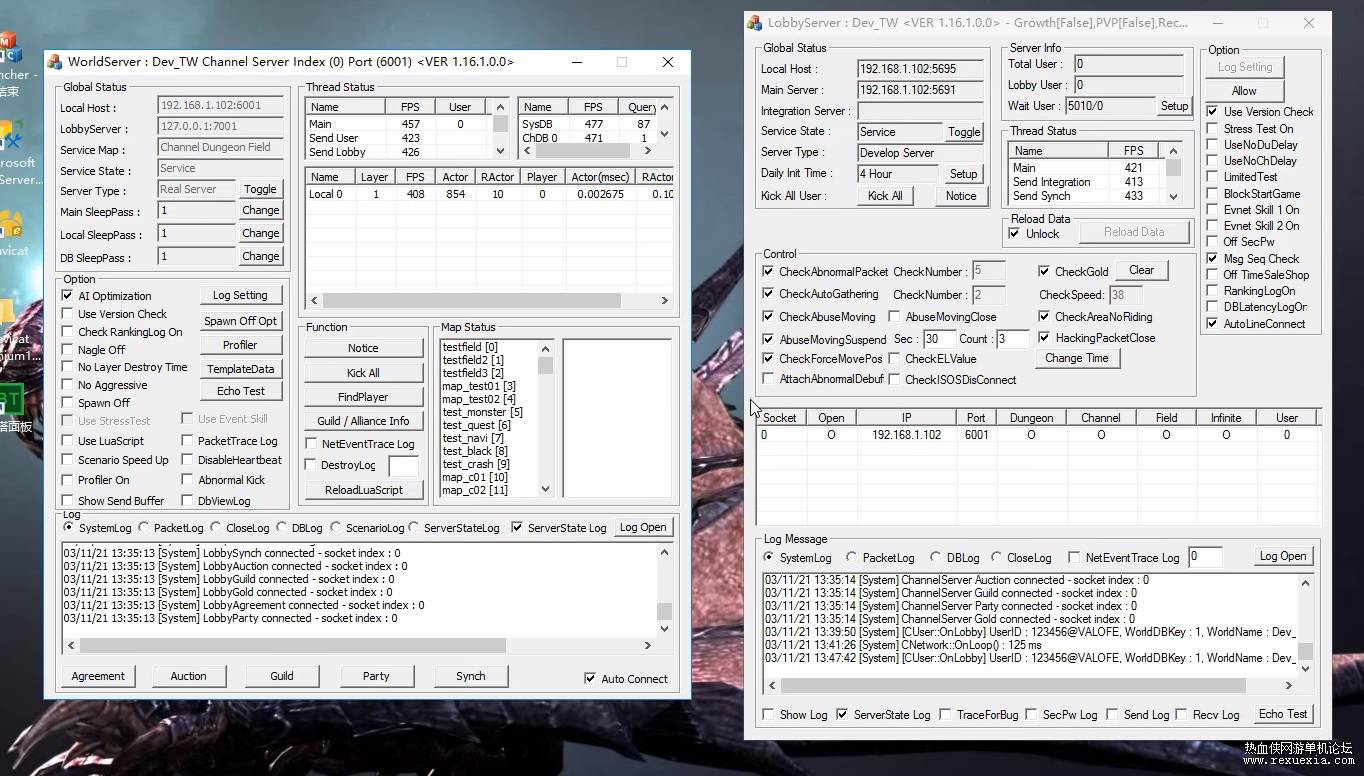Click Notice in Function panel
Screen dimensions: 1364x776
(363, 348)
